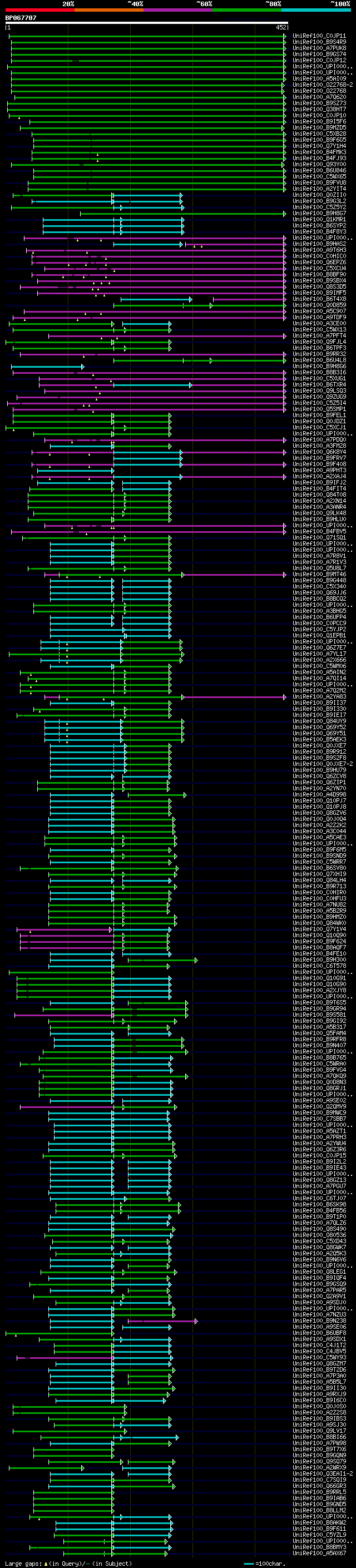Open hit UniRef100_B9S4R9
356x1568 pixels.
coord(319,42)
